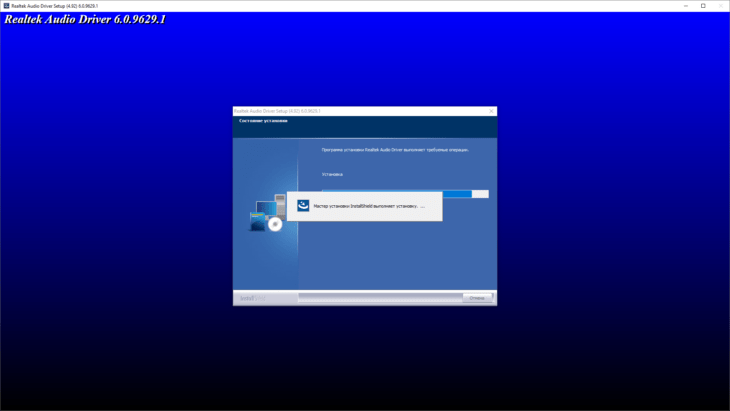
Task: Click the InstallShield logo in the dialog footer
Action: click(253, 298)
